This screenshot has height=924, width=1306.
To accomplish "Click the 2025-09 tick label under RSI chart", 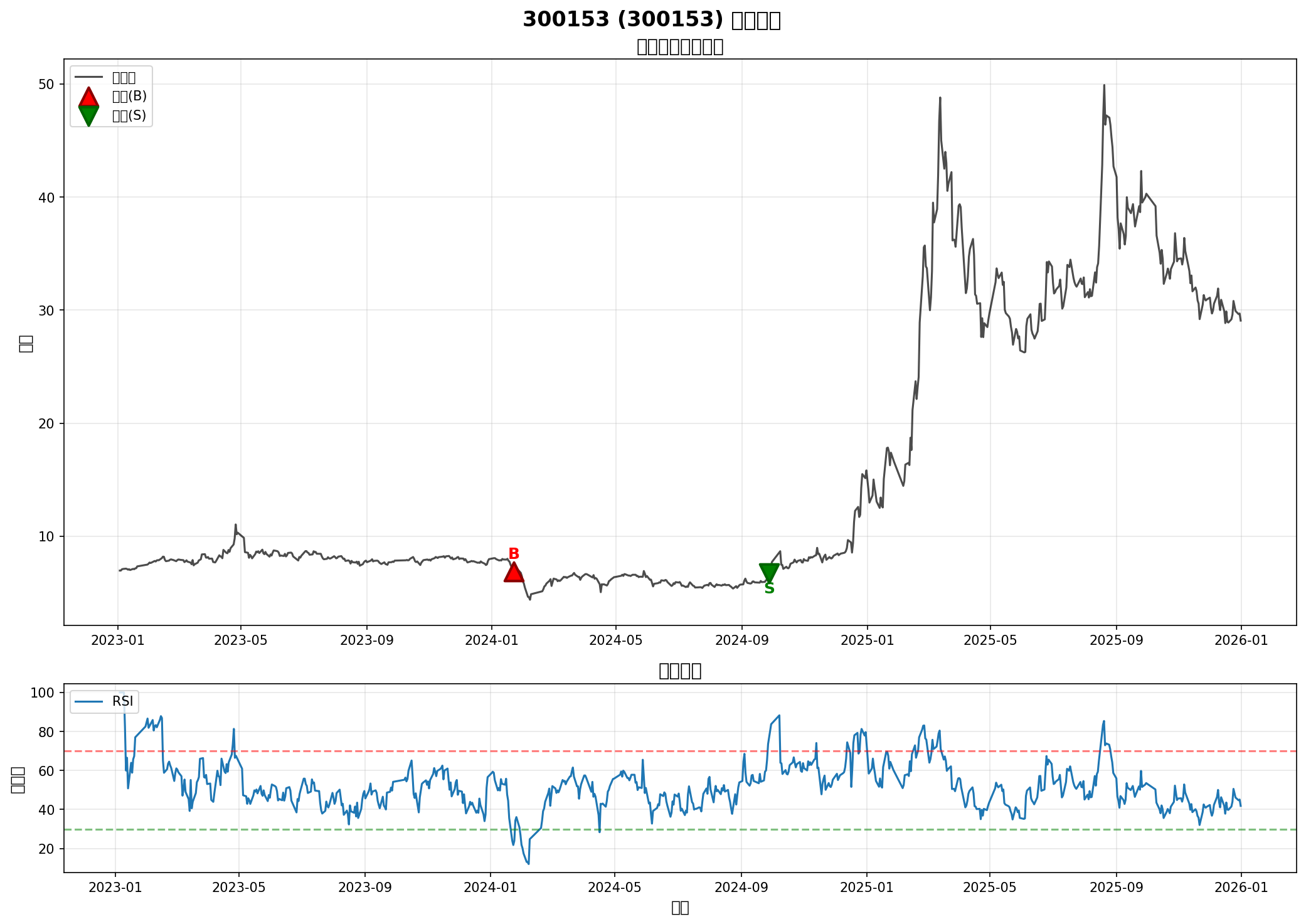I will [x=1117, y=887].
